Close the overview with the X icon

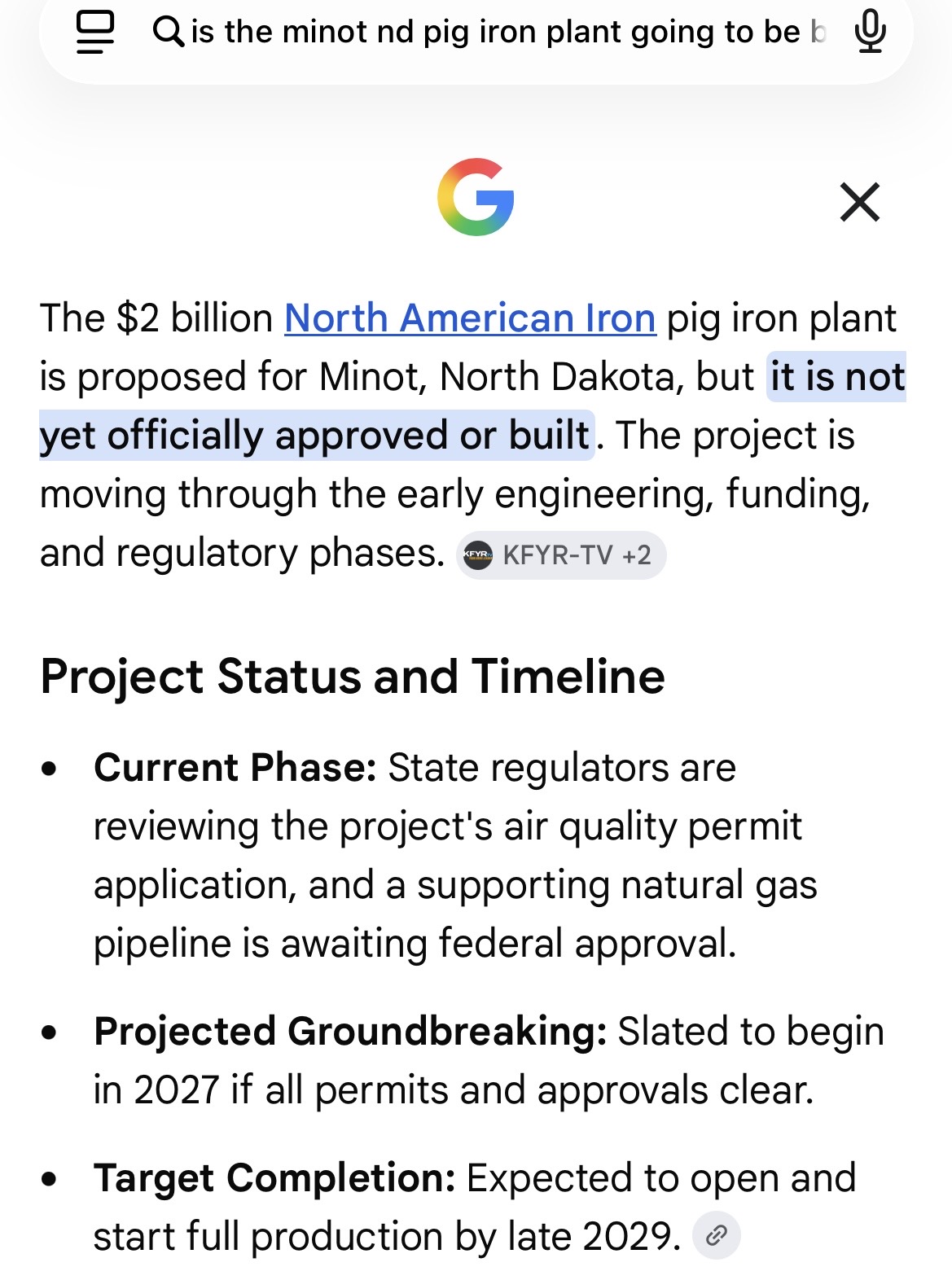(860, 202)
